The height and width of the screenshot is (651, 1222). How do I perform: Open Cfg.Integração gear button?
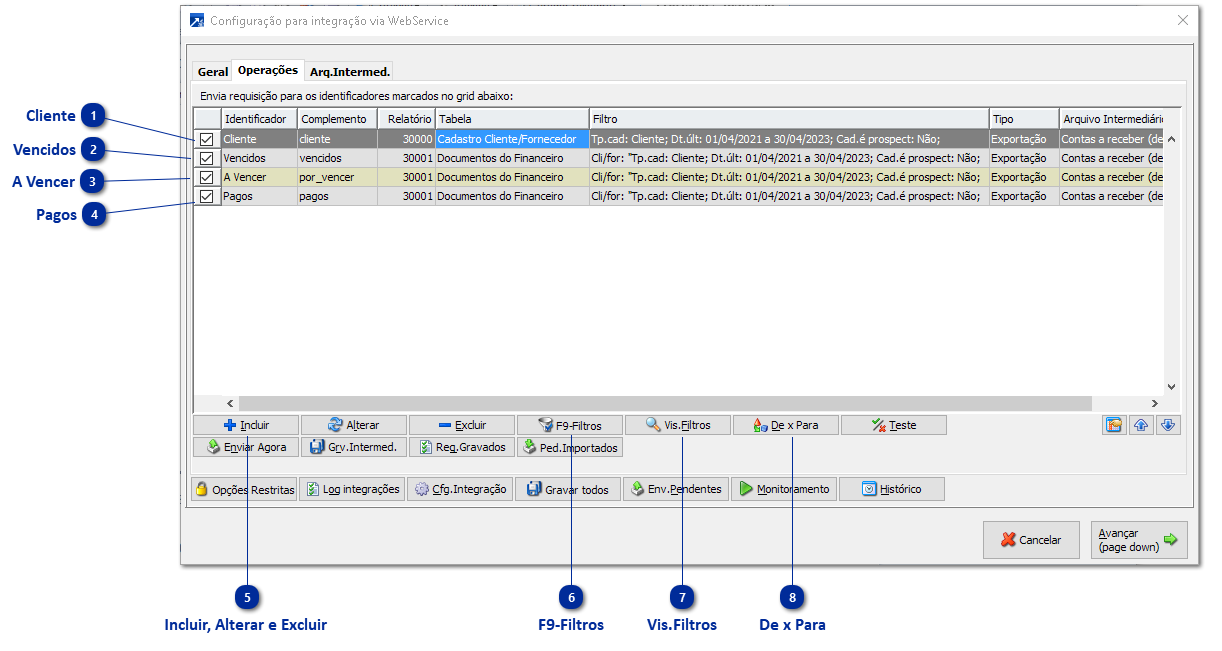[460, 489]
